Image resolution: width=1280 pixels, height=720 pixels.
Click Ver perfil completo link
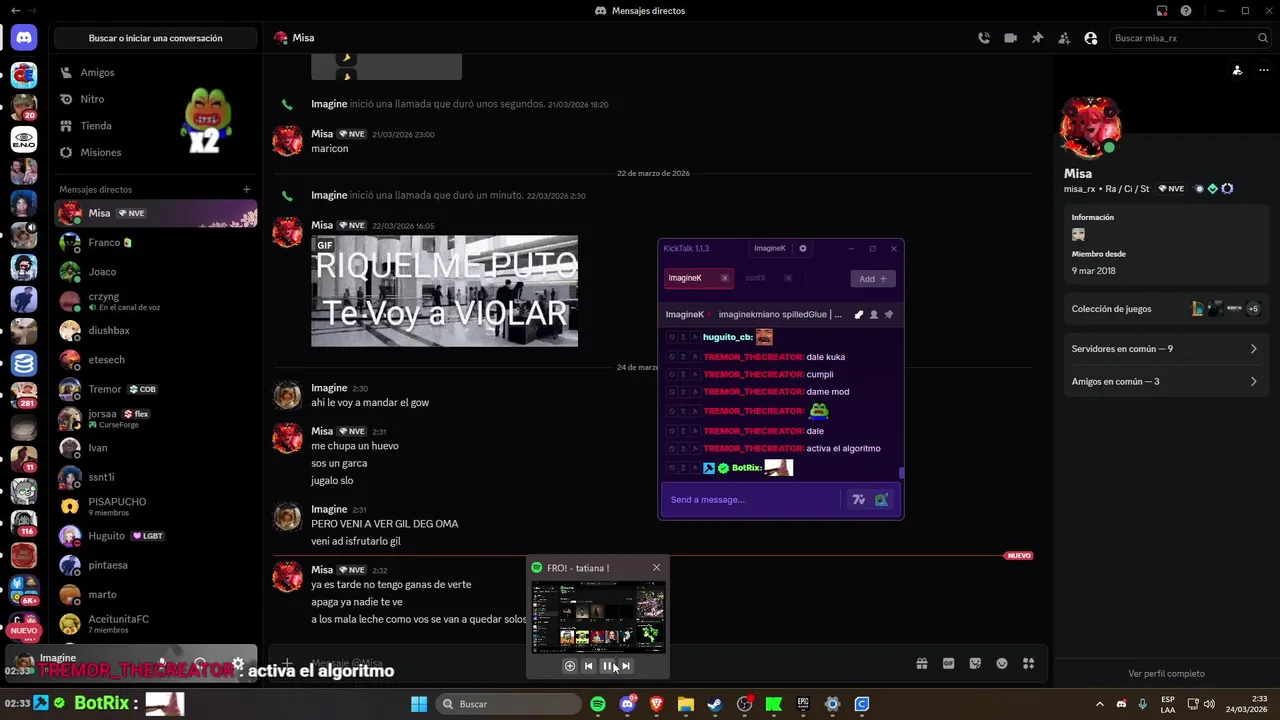click(1166, 674)
